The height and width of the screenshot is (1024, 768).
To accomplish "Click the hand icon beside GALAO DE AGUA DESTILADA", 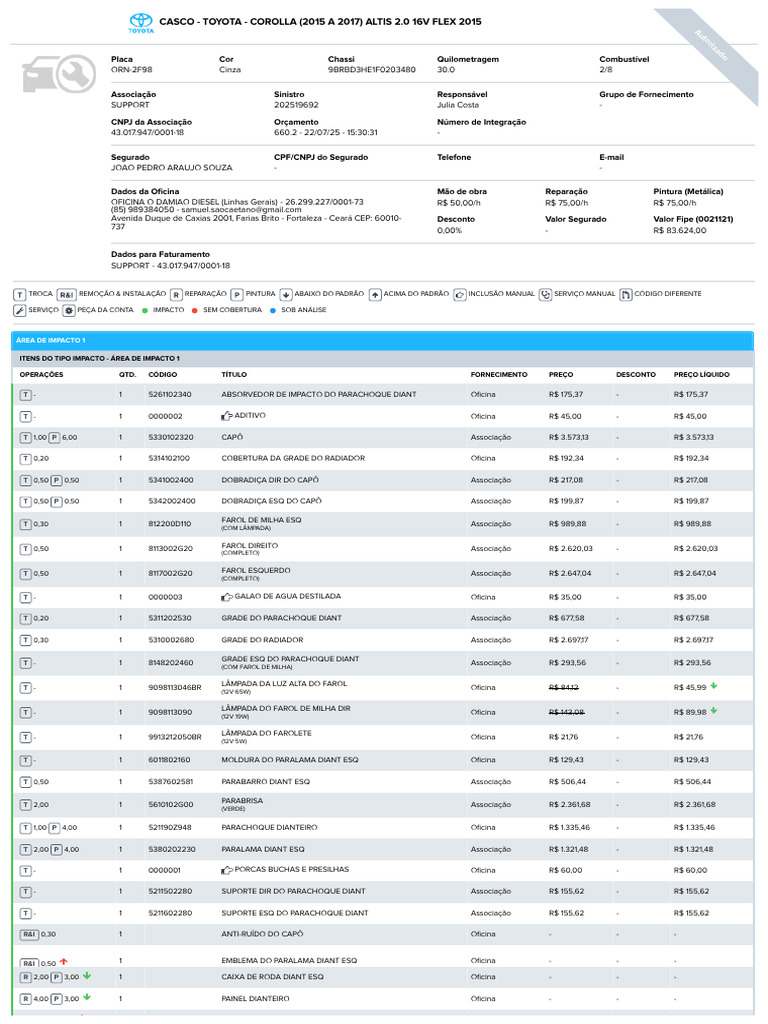I will [227, 597].
